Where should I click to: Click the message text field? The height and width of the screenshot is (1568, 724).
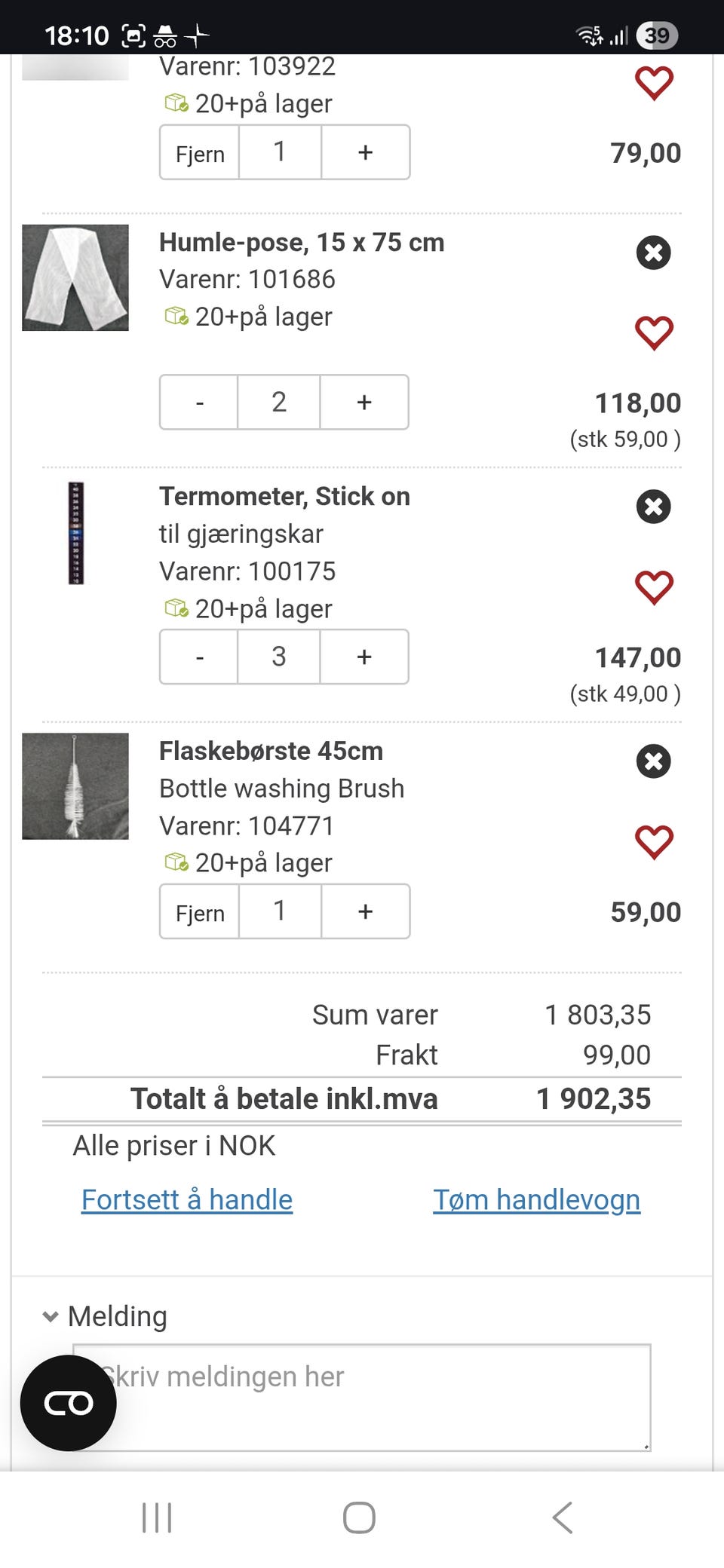[x=377, y=1397]
